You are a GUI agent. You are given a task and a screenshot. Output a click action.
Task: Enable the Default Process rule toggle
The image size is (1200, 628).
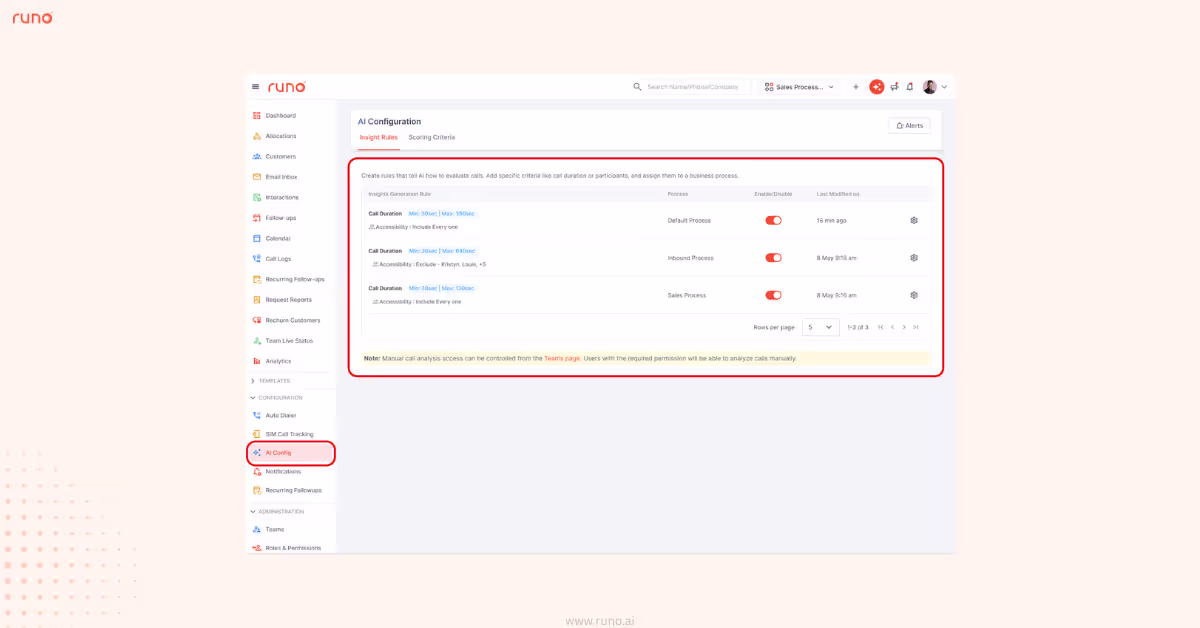coord(774,220)
